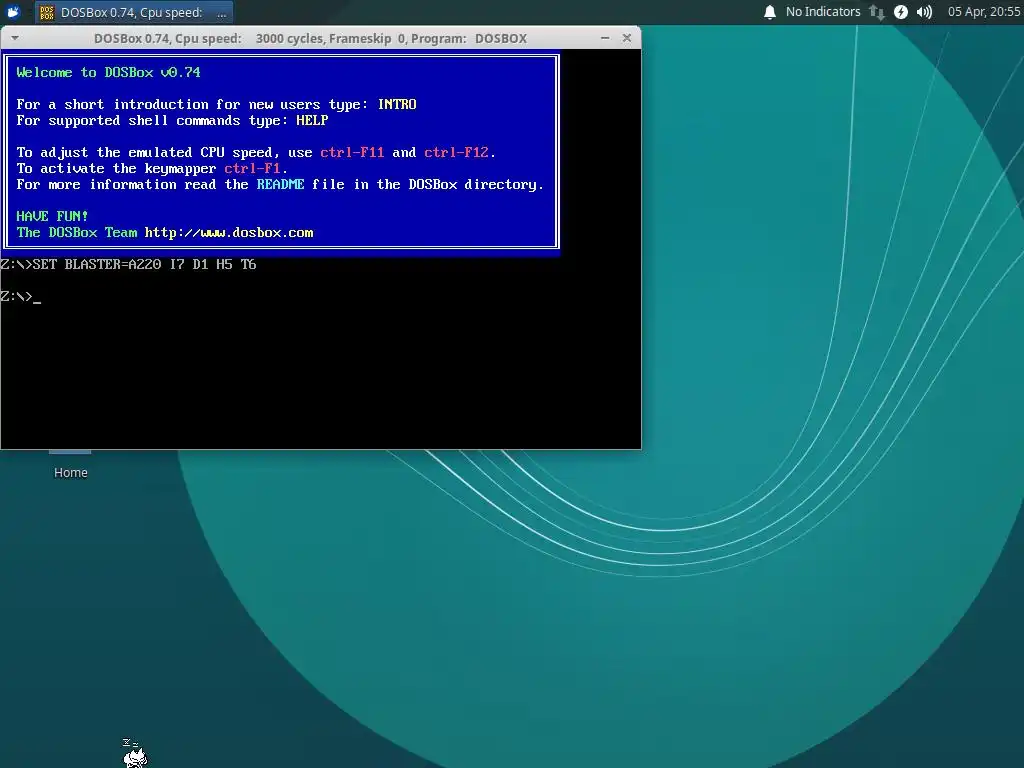The height and width of the screenshot is (768, 1024).
Task: Click the yellow INTRO command text
Action: 397,104
